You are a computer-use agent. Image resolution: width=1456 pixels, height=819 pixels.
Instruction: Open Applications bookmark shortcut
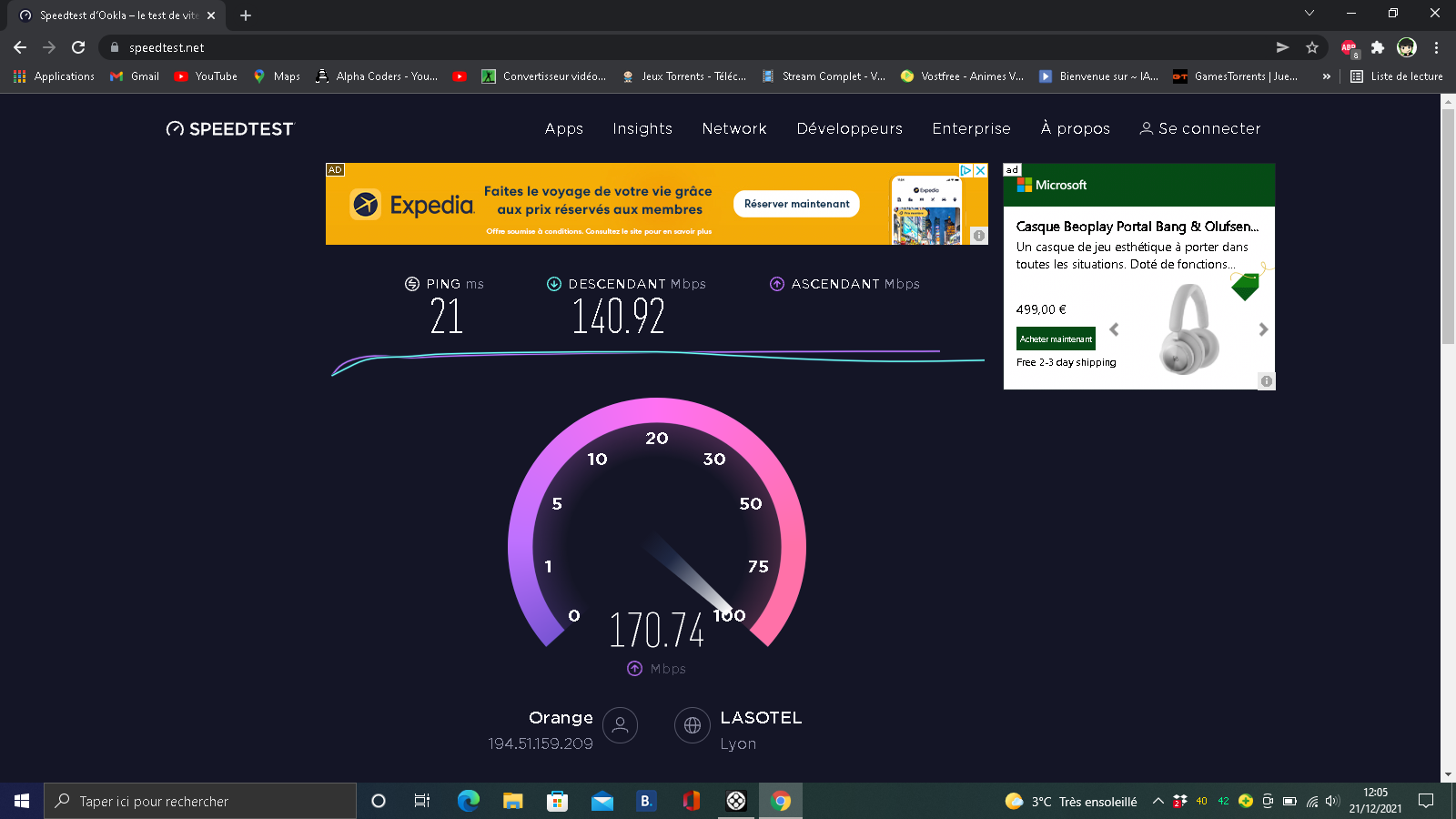54,76
